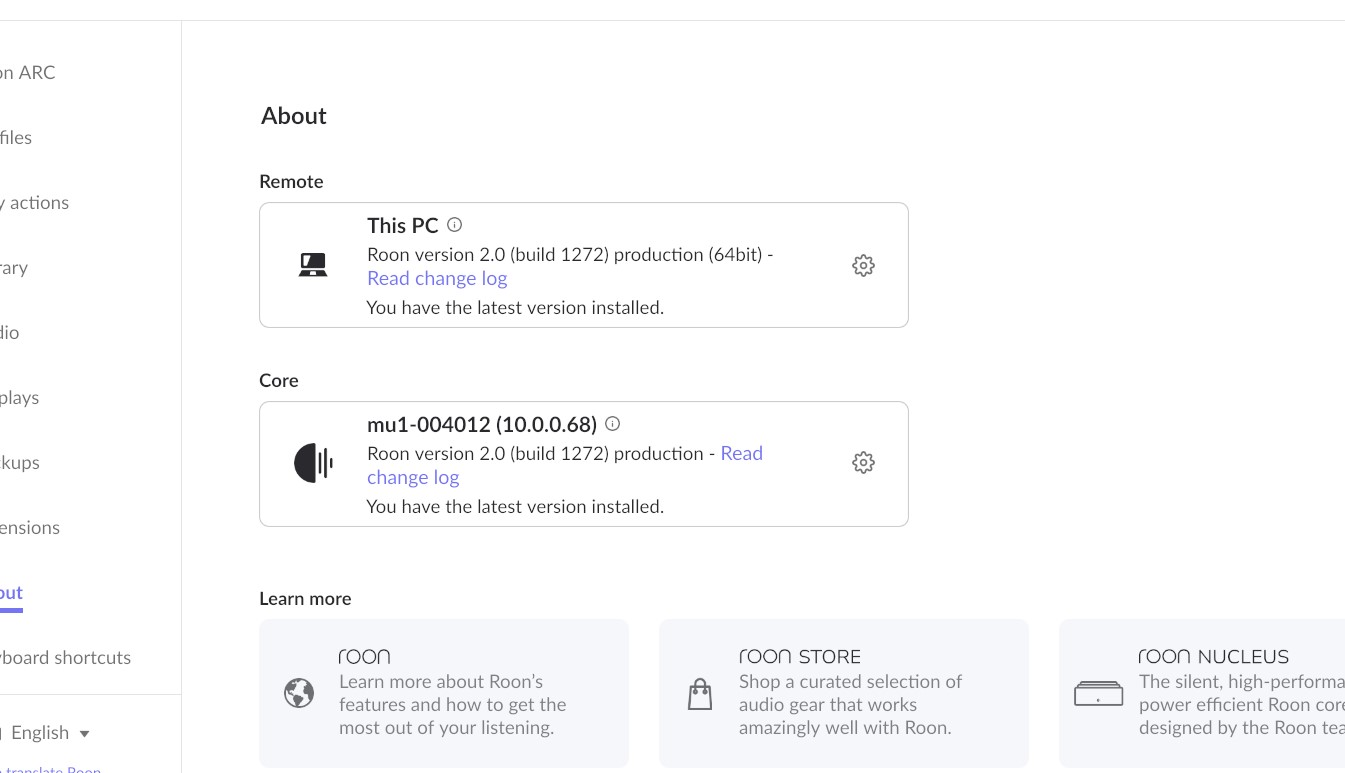Open Read change log link for the core

click(741, 454)
